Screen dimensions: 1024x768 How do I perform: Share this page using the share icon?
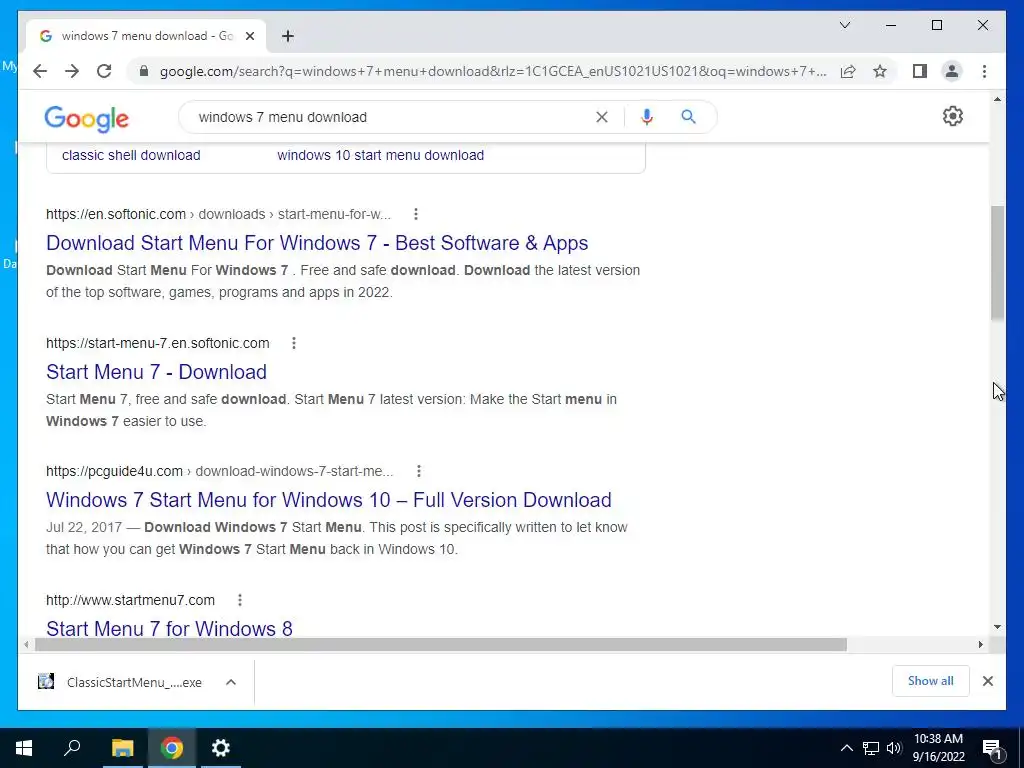(x=848, y=71)
